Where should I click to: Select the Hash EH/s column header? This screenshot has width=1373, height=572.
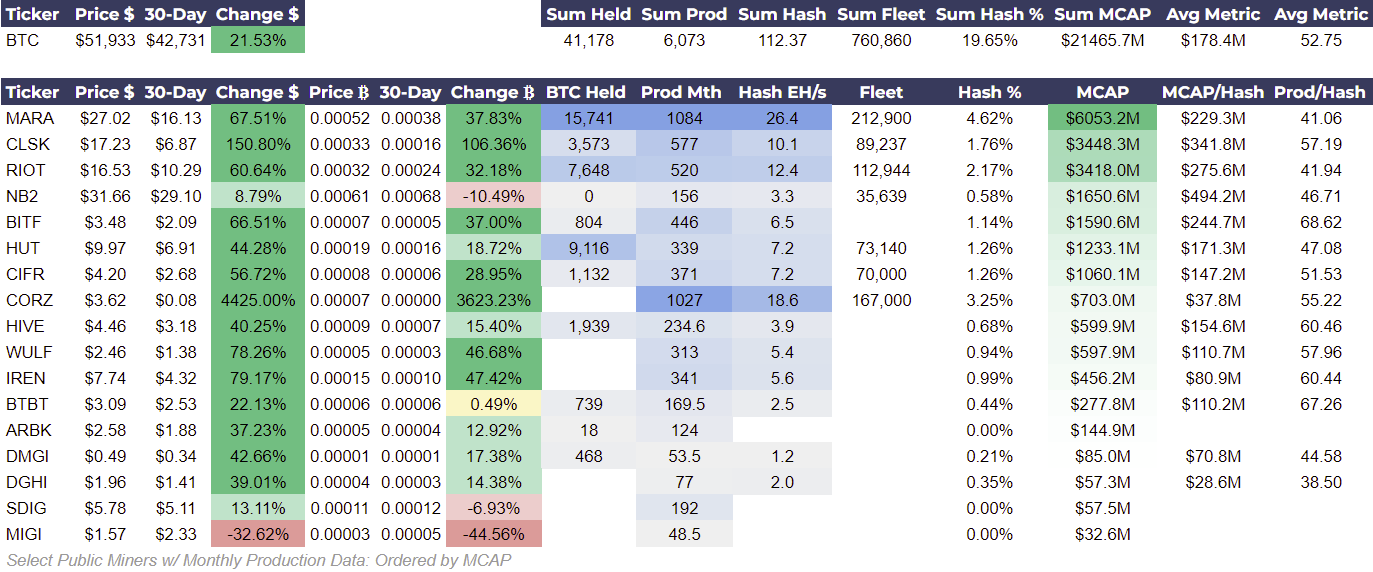point(782,92)
